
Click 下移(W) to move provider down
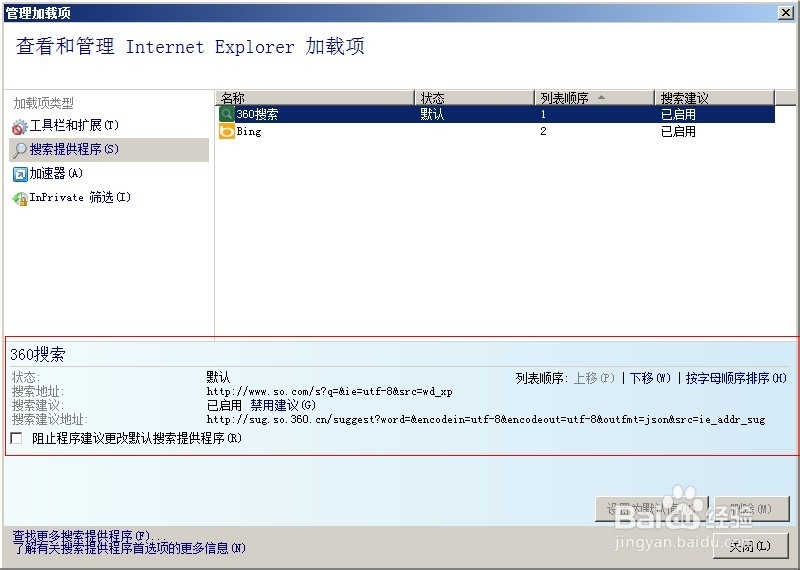click(650, 378)
